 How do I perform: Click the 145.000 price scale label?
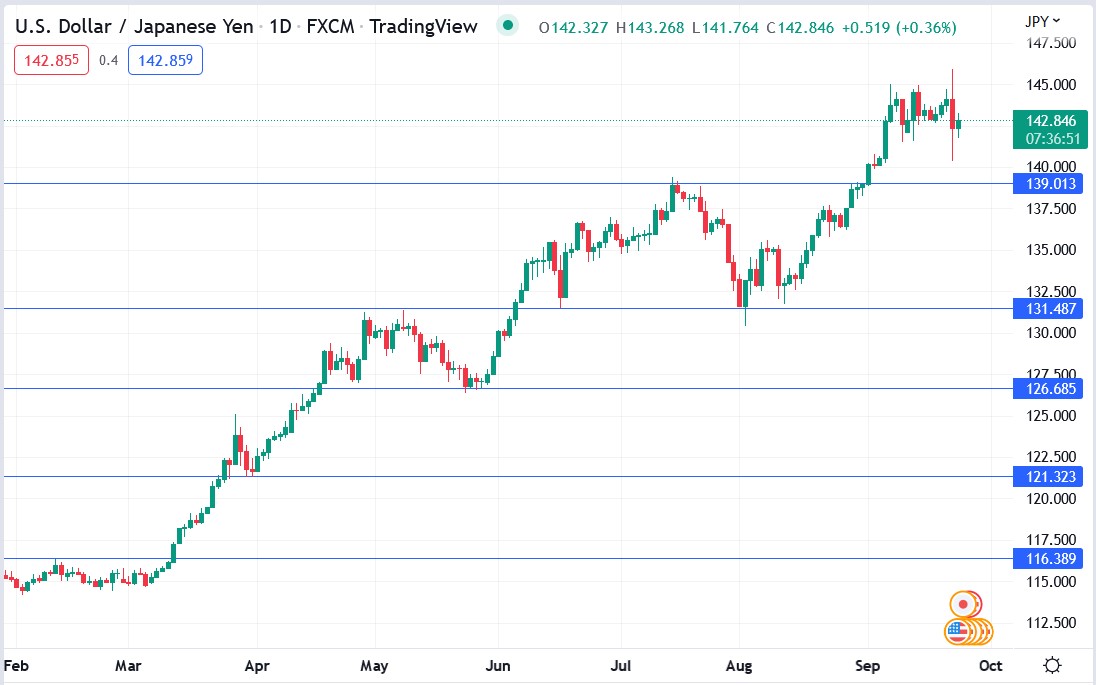pos(1051,85)
